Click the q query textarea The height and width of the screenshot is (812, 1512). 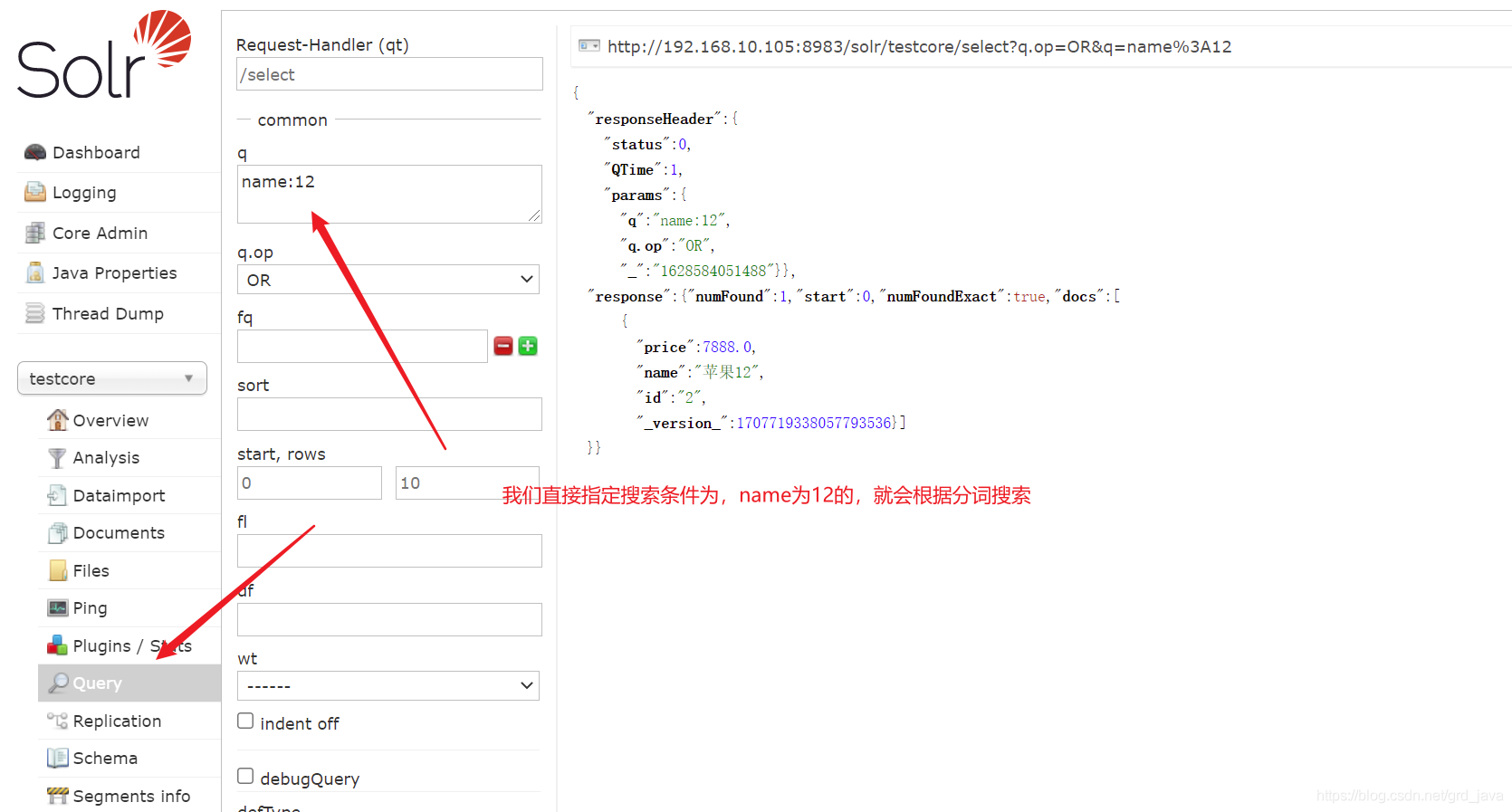pos(389,194)
